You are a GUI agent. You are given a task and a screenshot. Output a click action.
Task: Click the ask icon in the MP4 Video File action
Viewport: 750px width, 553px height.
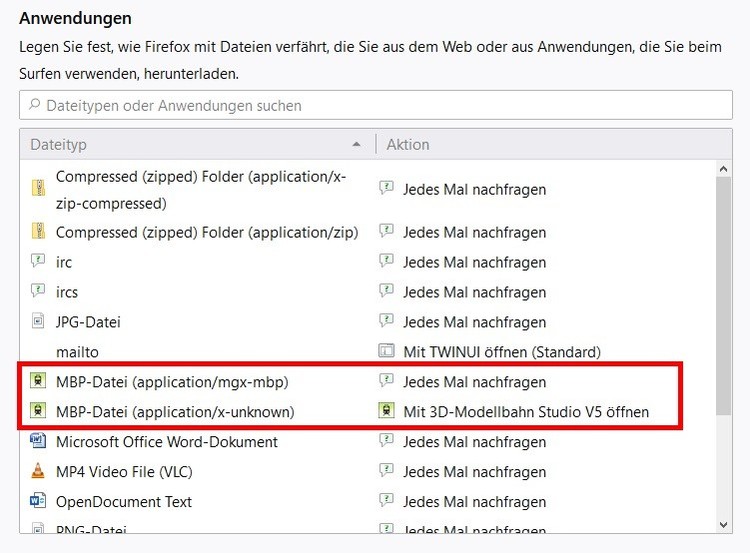386,470
